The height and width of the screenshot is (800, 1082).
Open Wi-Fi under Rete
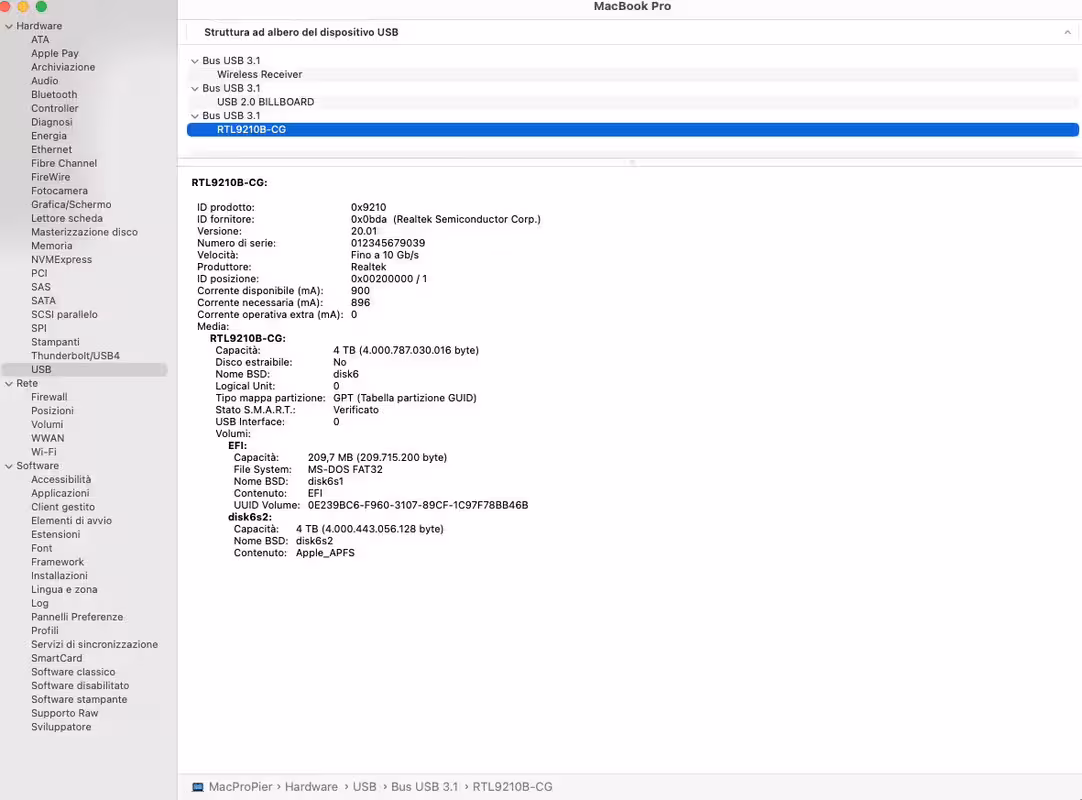(43, 452)
